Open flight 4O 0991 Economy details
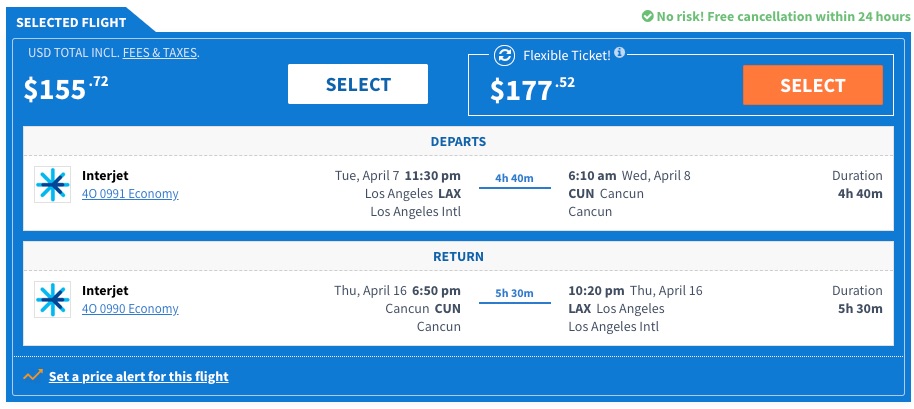914x409 pixels. pos(130,194)
